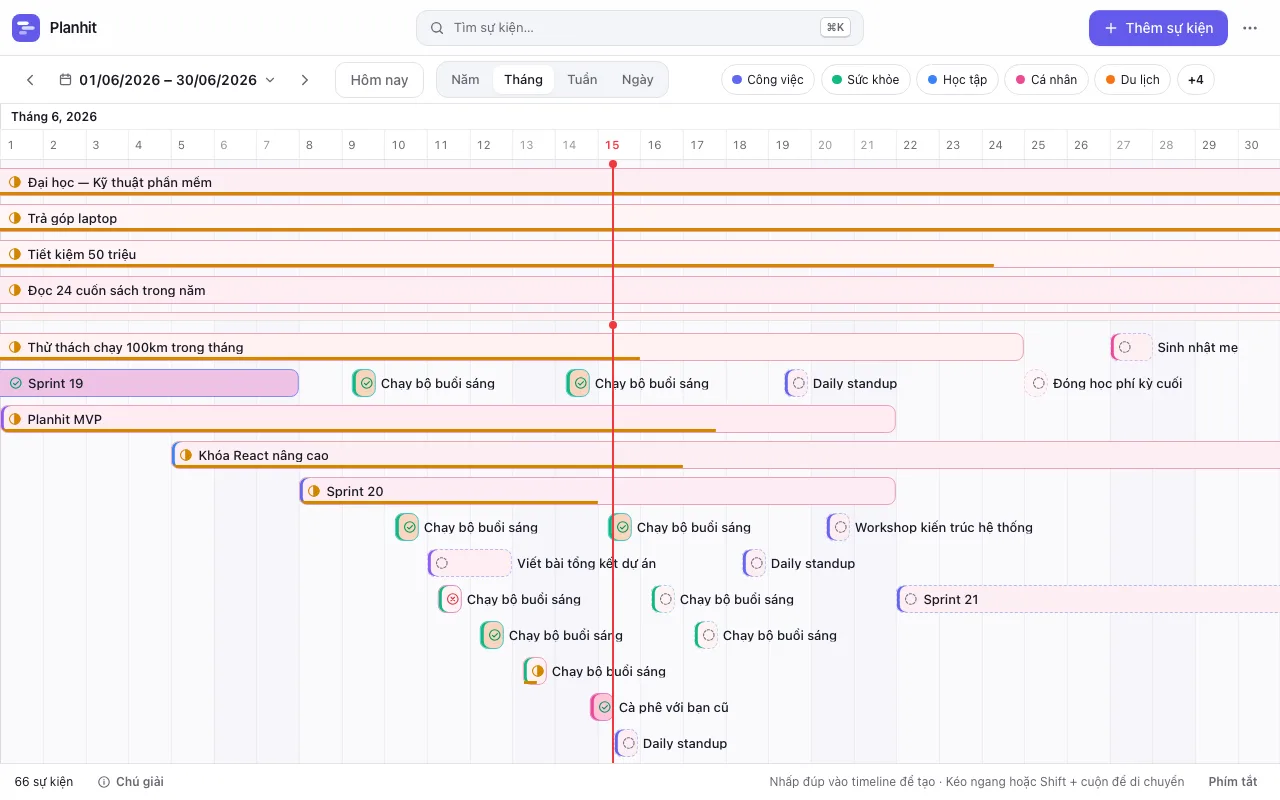Screen dimensions: 1280x800
Task: Click status icon of Tiết kiệm 50 triệu
Action: (x=15, y=254)
